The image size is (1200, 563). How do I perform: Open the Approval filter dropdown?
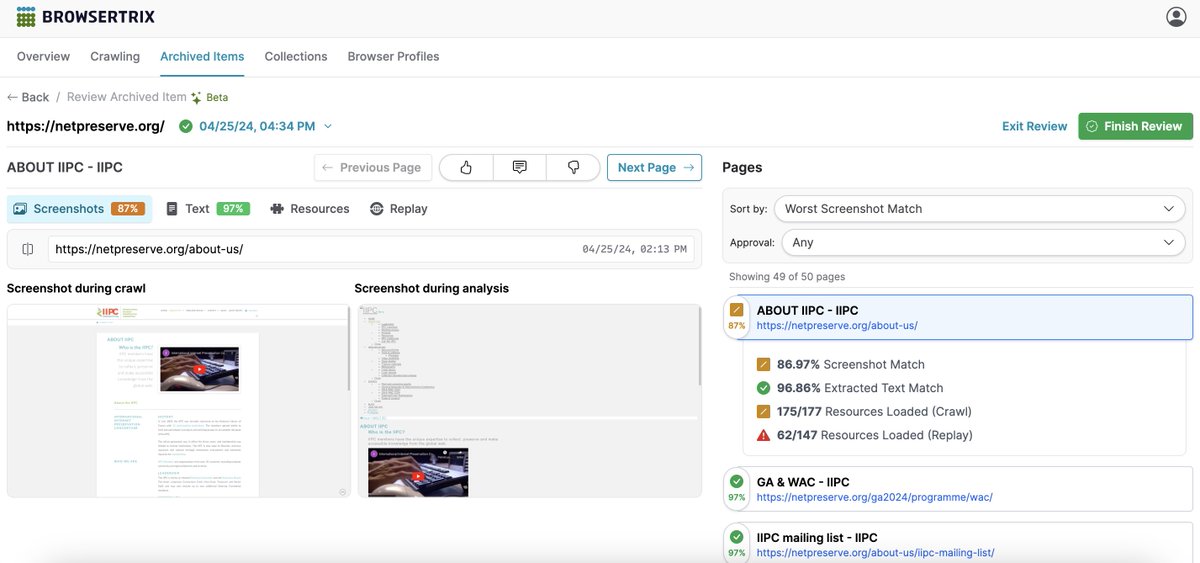[x=983, y=242]
